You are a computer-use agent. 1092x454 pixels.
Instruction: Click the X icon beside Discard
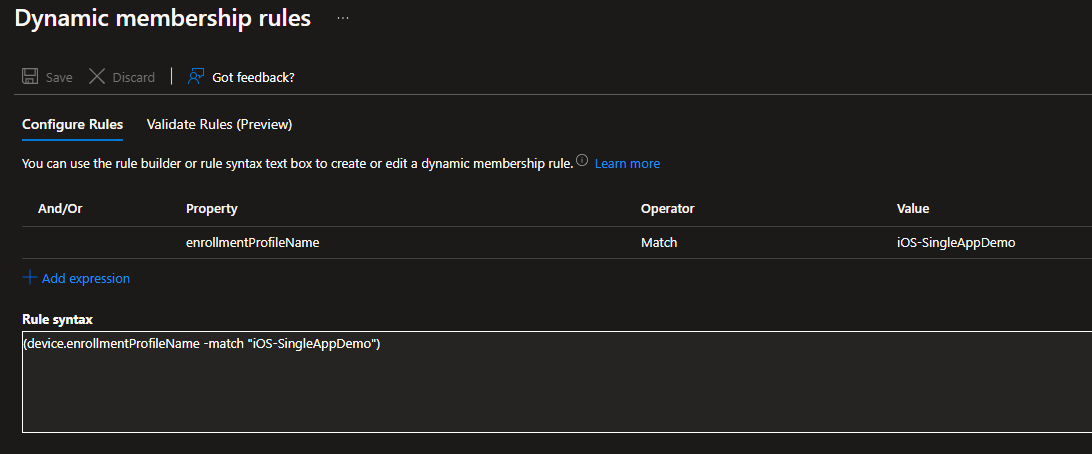(97, 77)
